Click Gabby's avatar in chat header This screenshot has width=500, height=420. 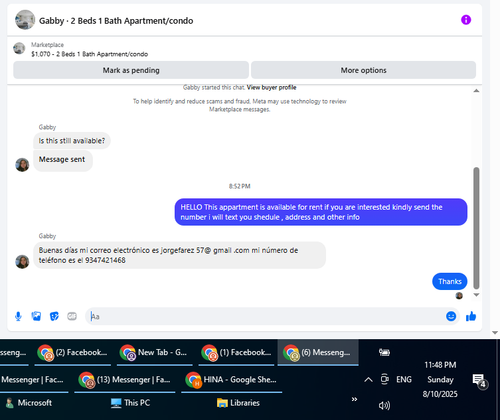point(25,20)
